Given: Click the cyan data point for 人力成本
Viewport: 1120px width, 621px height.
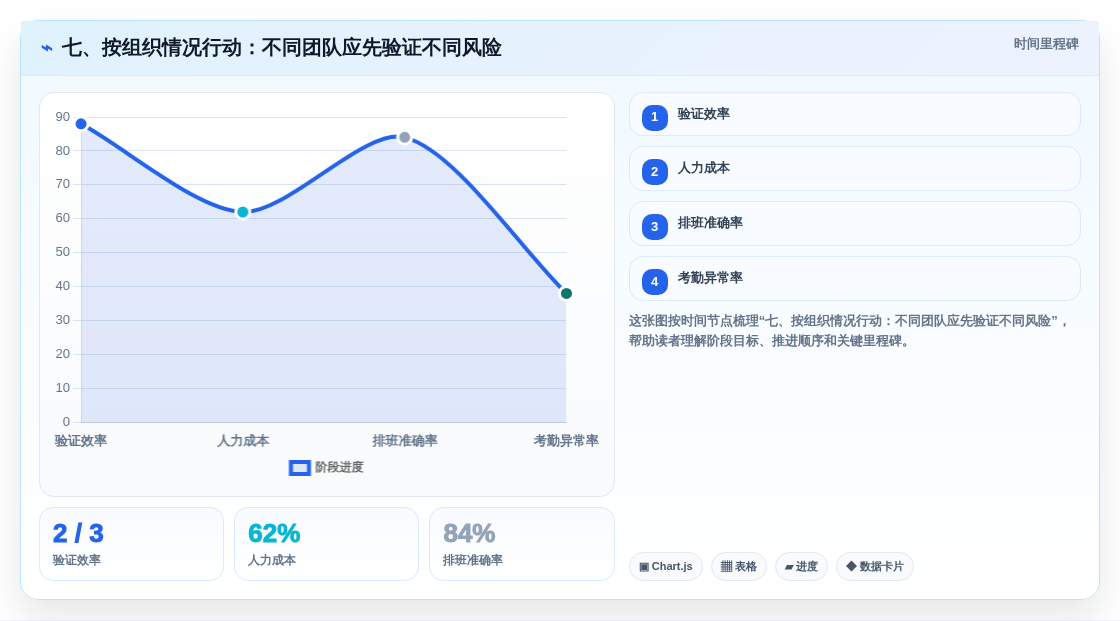Looking at the screenshot, I should (x=243, y=212).
